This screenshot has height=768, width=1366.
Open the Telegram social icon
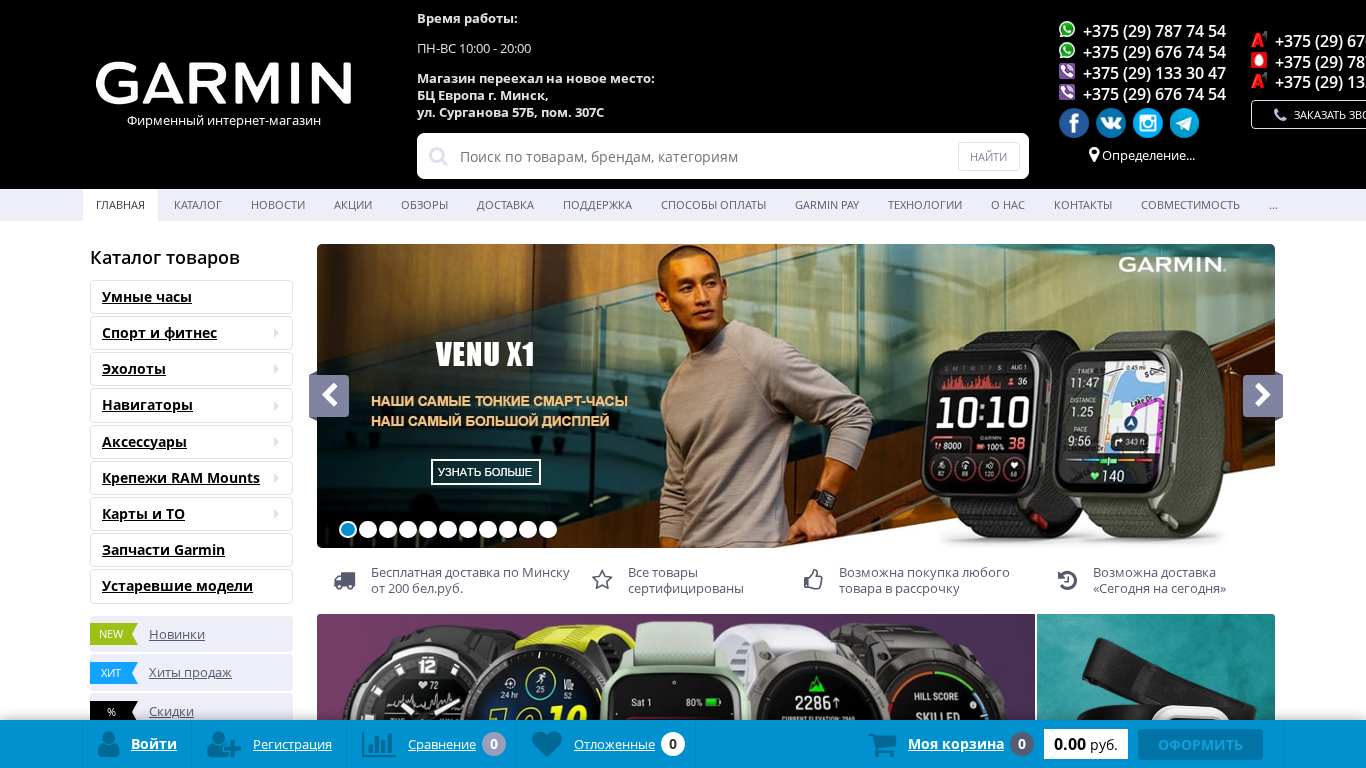pos(1185,123)
